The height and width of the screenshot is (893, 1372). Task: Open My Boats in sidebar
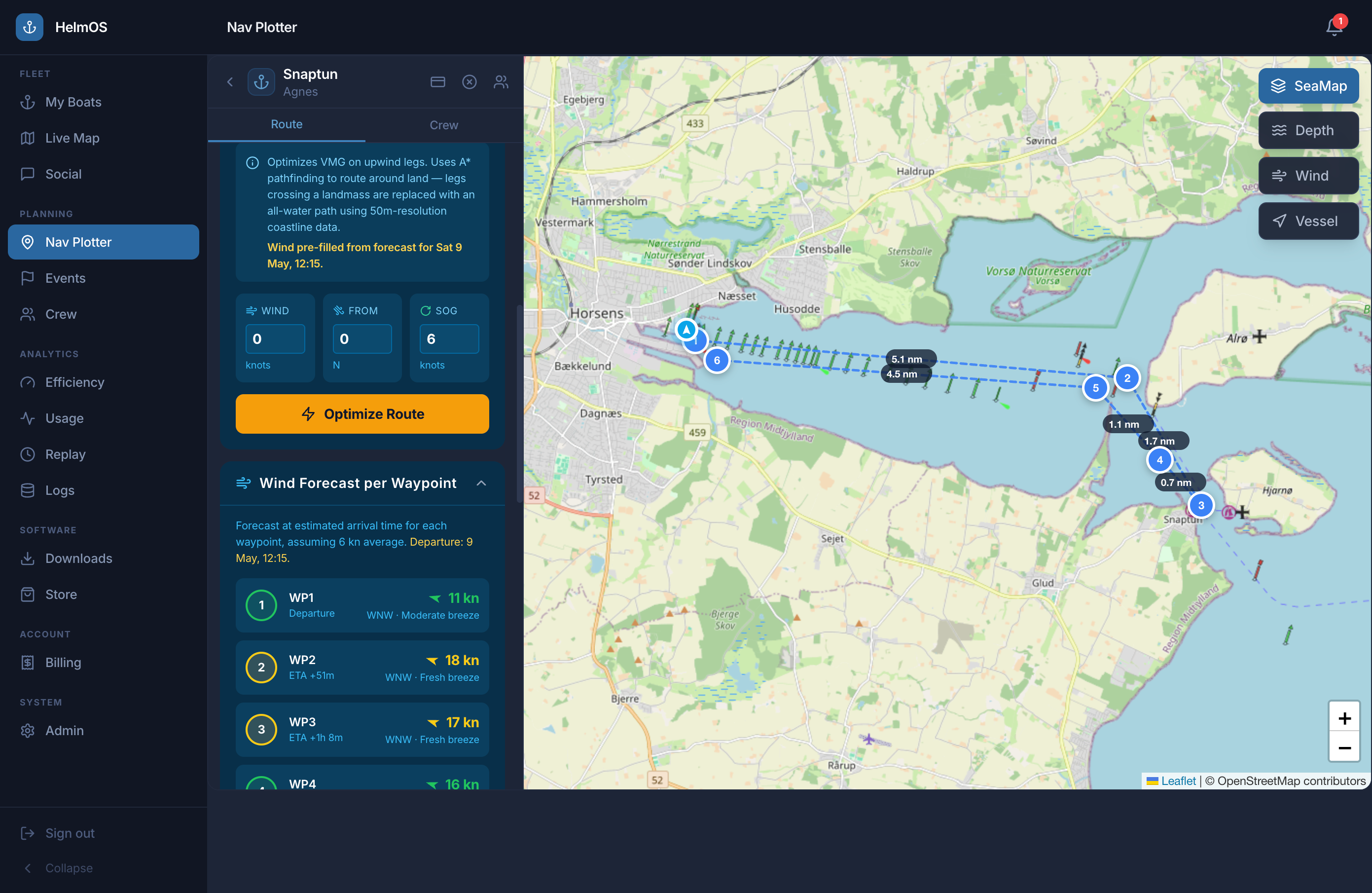pyautogui.click(x=103, y=102)
